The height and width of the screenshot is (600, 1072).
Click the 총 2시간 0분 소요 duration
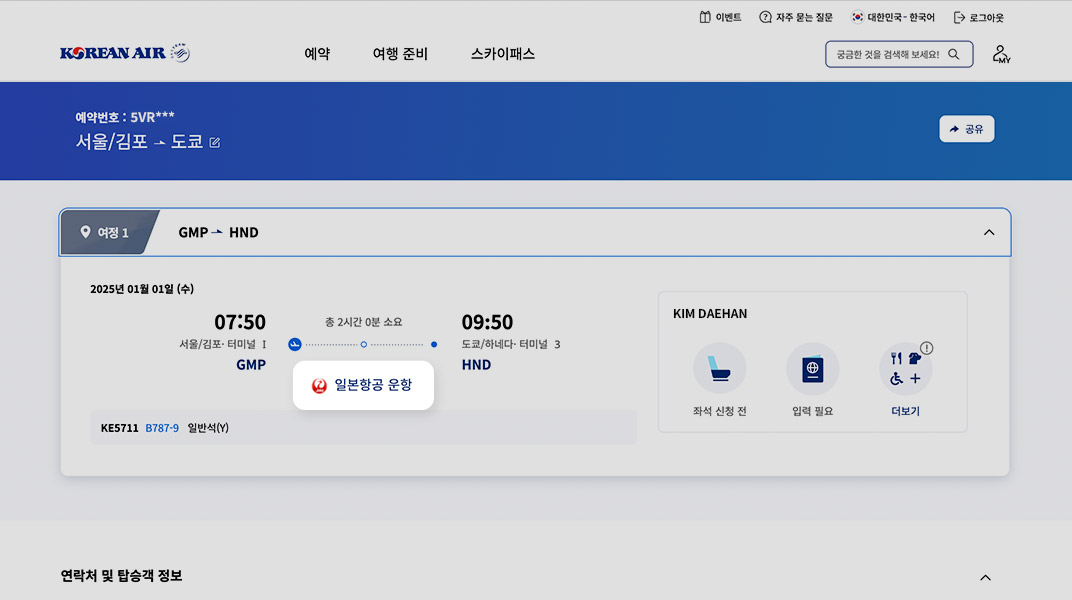click(x=363, y=322)
